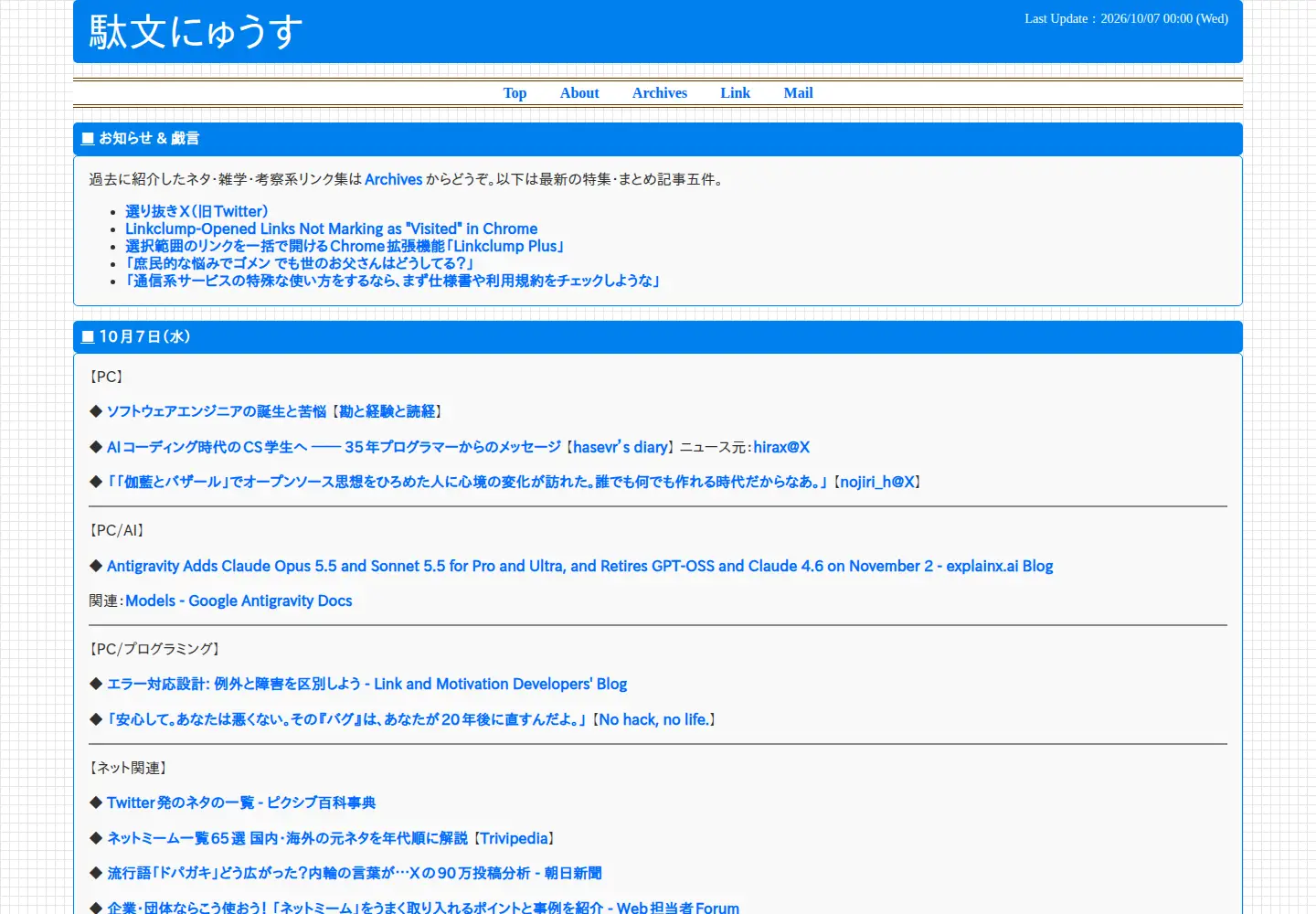Click the Last Update timestamp text
Viewport: 1316px width, 914px height.
tap(1126, 18)
